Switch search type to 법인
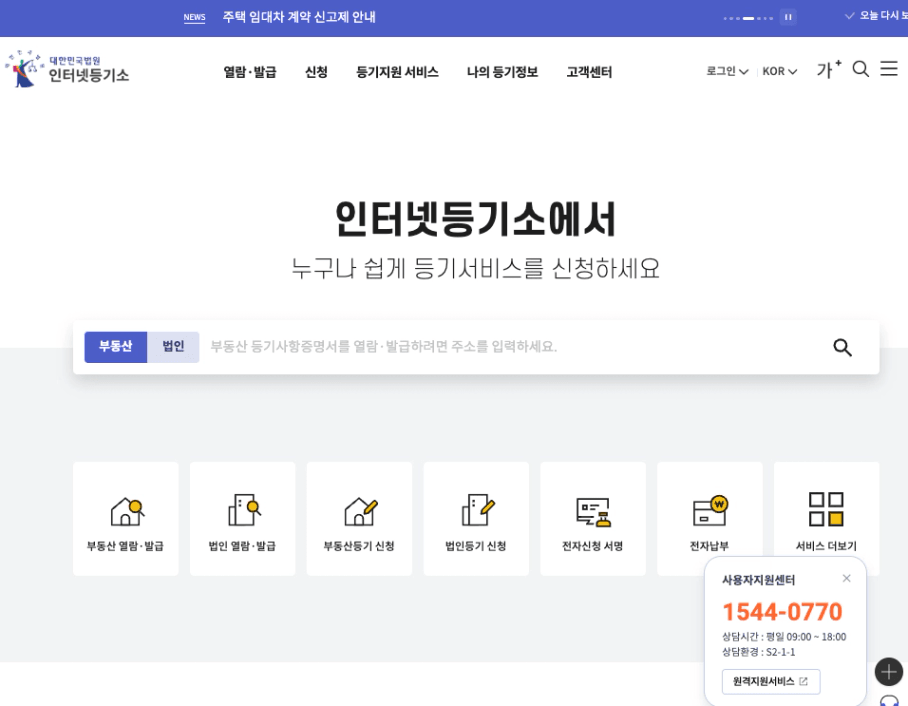The image size is (908, 706). point(173,347)
